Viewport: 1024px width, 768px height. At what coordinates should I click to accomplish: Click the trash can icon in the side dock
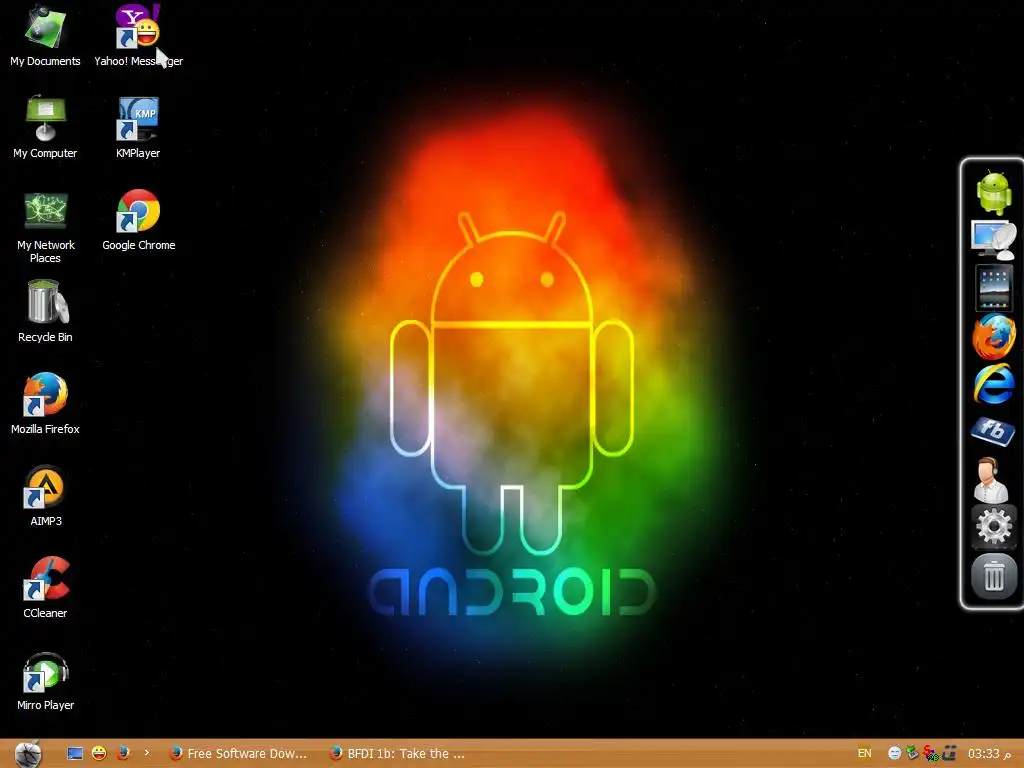pos(994,576)
